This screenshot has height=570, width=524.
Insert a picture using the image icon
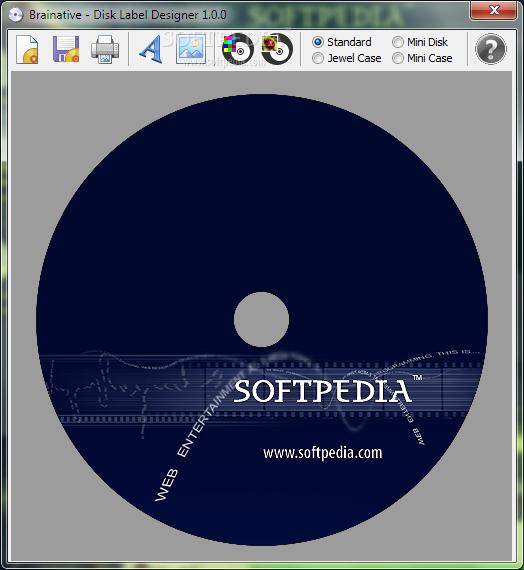click(x=191, y=49)
